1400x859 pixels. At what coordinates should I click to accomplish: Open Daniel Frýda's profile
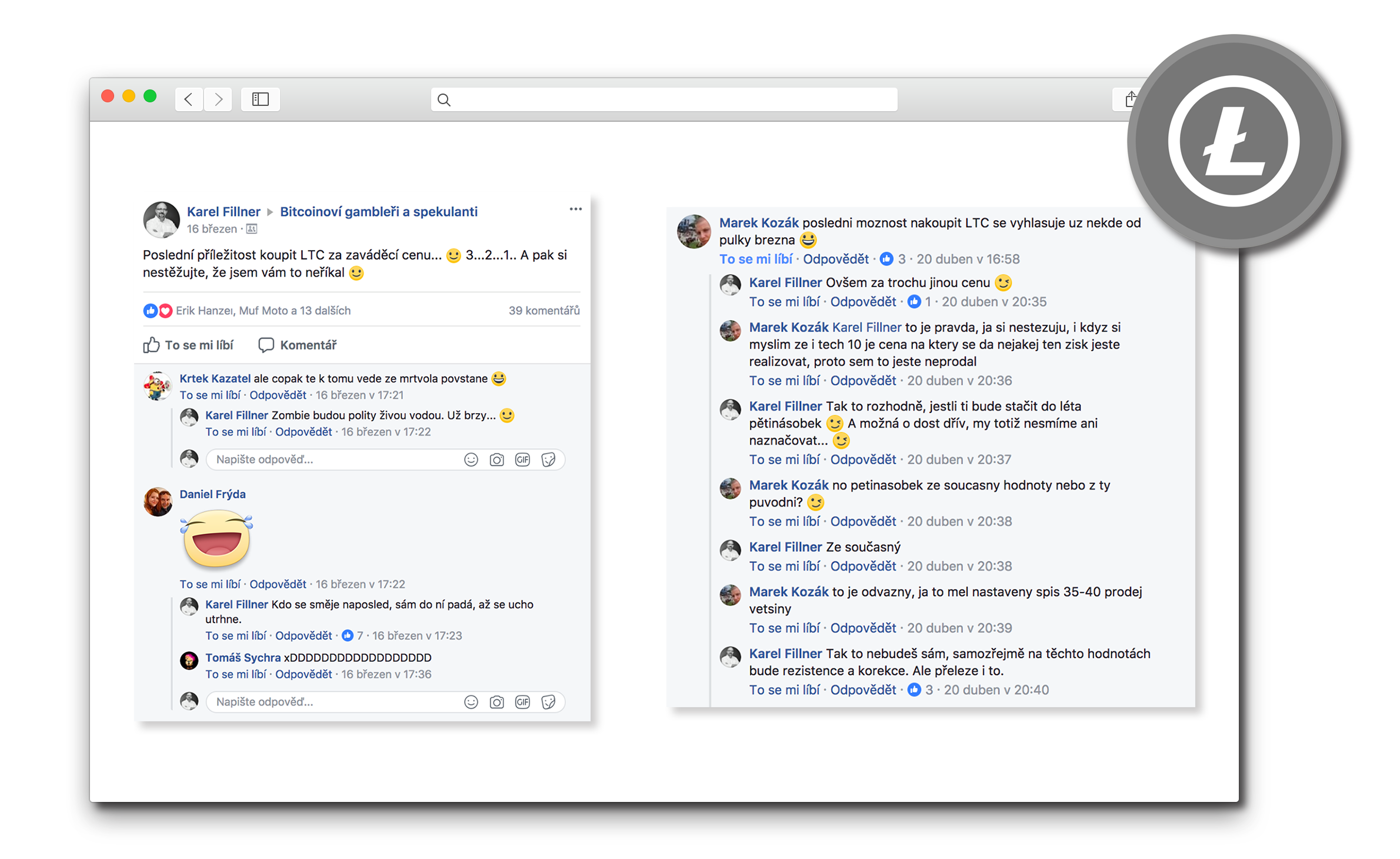[212, 494]
